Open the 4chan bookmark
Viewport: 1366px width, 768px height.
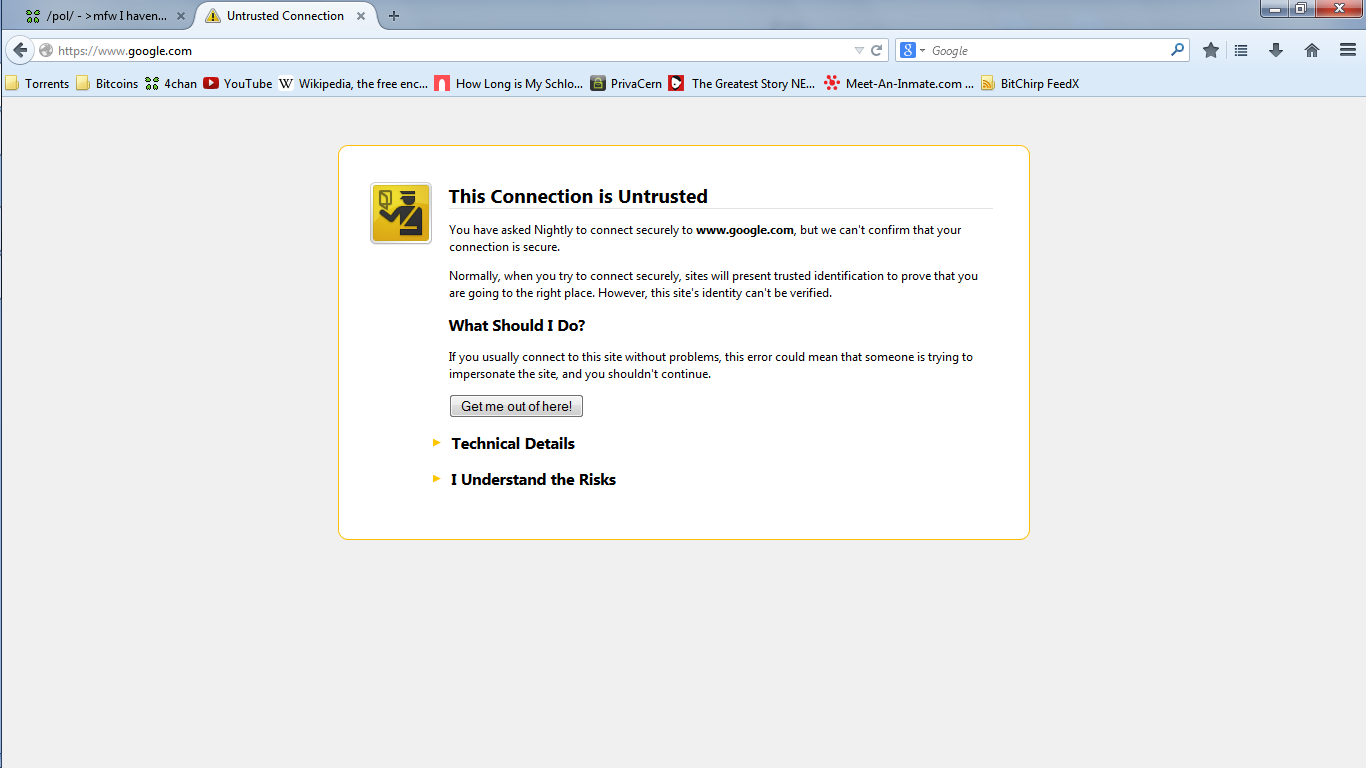(x=171, y=84)
